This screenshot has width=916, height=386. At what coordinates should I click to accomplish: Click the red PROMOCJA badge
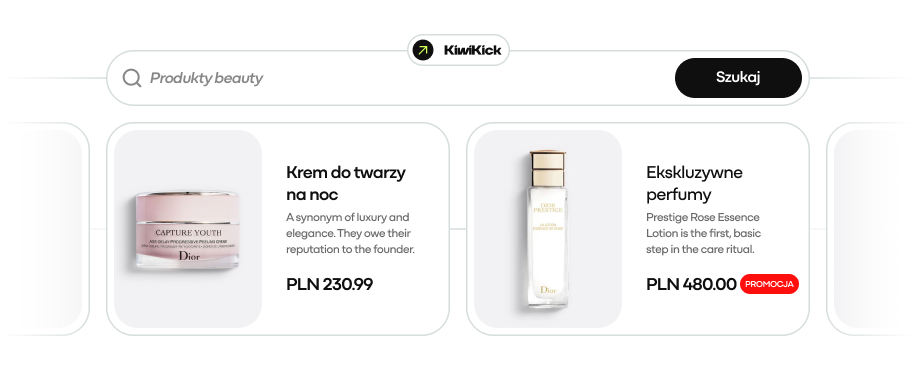[769, 284]
